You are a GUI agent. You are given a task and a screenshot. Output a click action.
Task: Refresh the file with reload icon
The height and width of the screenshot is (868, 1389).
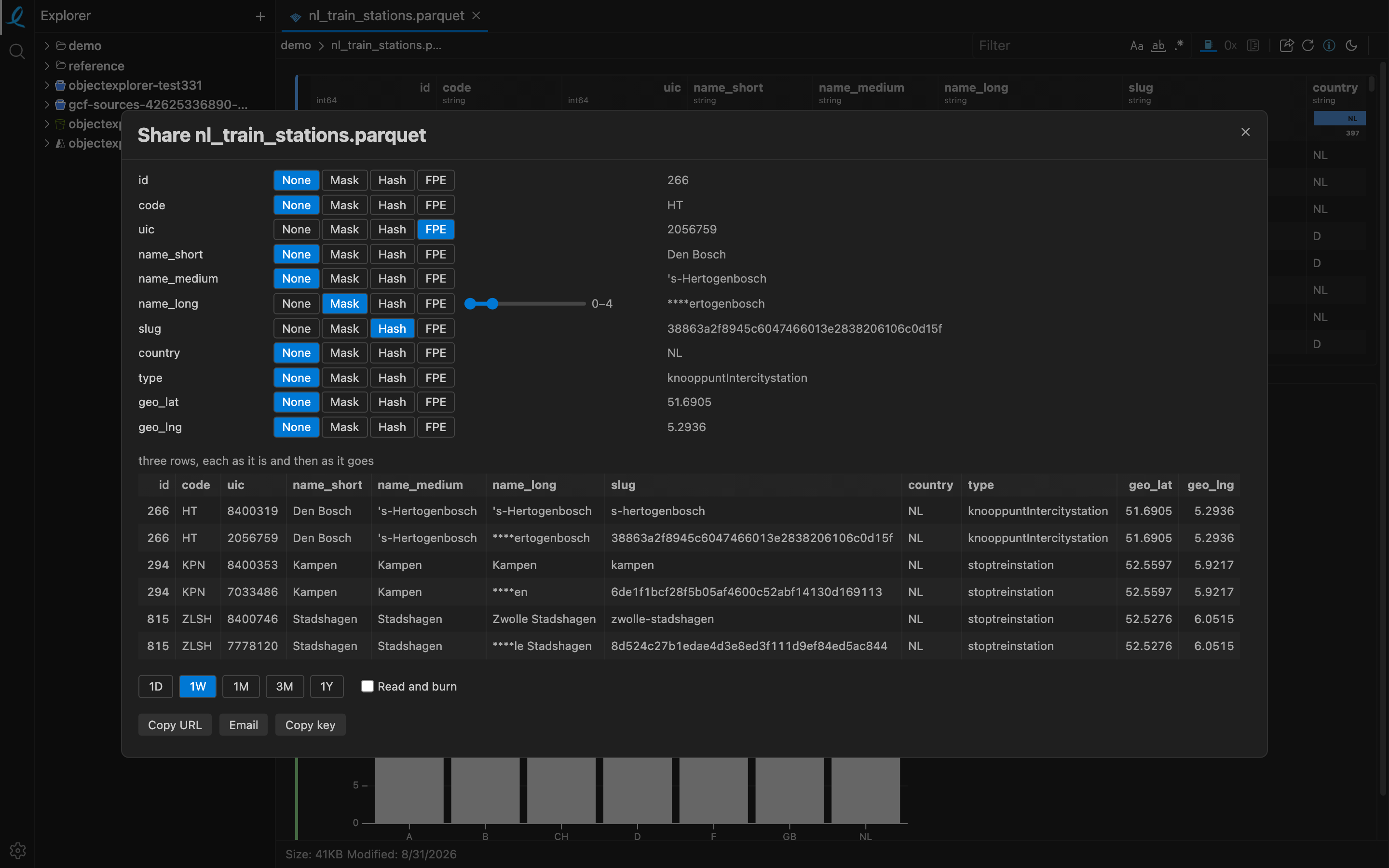click(1308, 45)
